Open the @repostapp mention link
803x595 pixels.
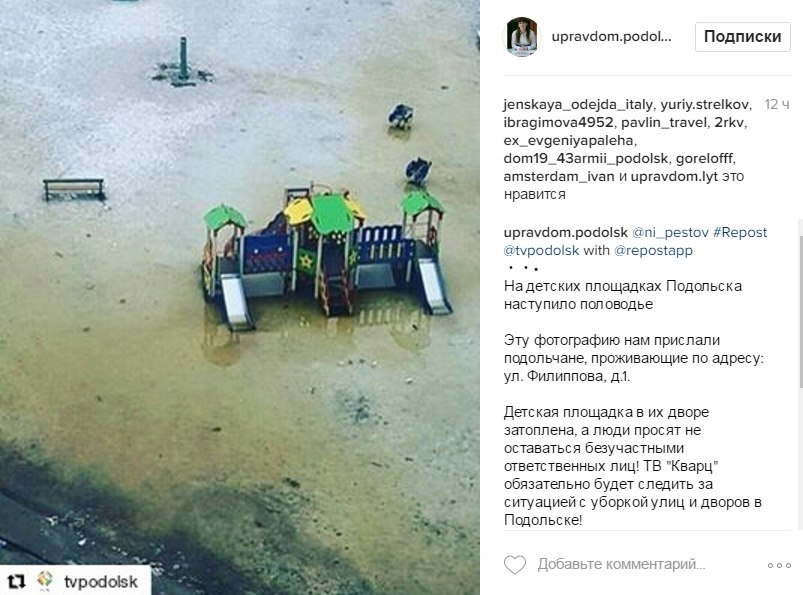[x=653, y=250]
